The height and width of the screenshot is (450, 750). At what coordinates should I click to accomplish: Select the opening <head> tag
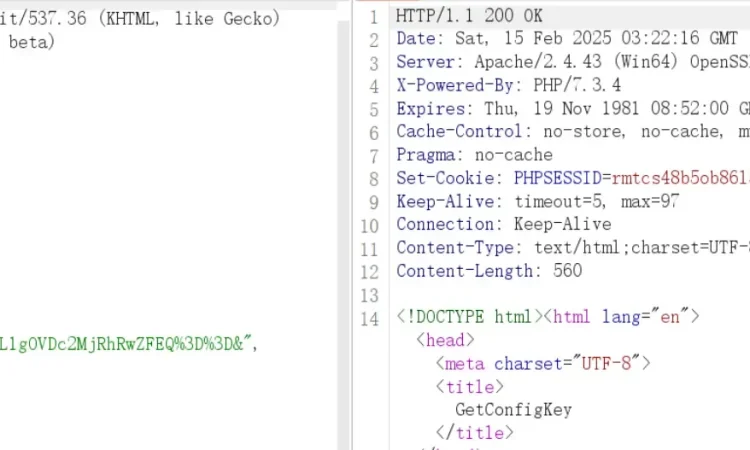click(445, 340)
